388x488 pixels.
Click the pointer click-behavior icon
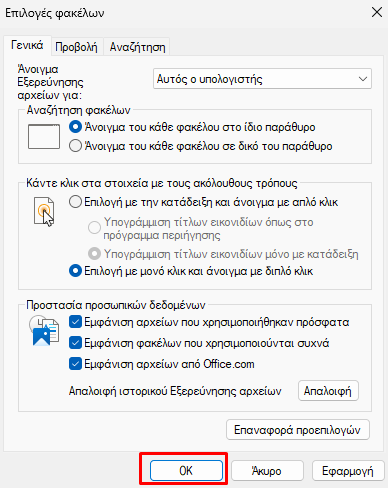tap(44, 211)
